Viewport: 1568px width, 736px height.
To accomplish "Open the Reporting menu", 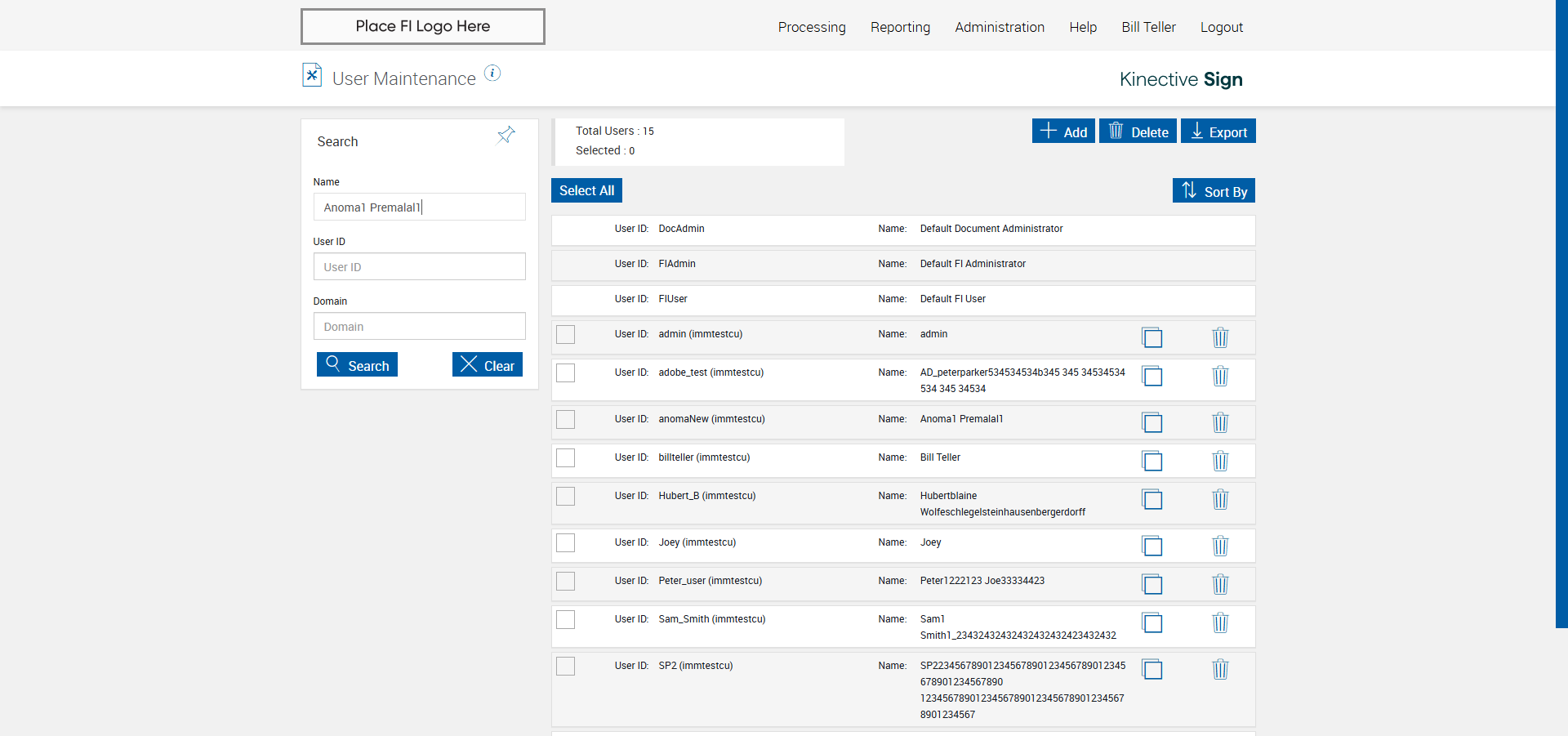I will (x=900, y=27).
